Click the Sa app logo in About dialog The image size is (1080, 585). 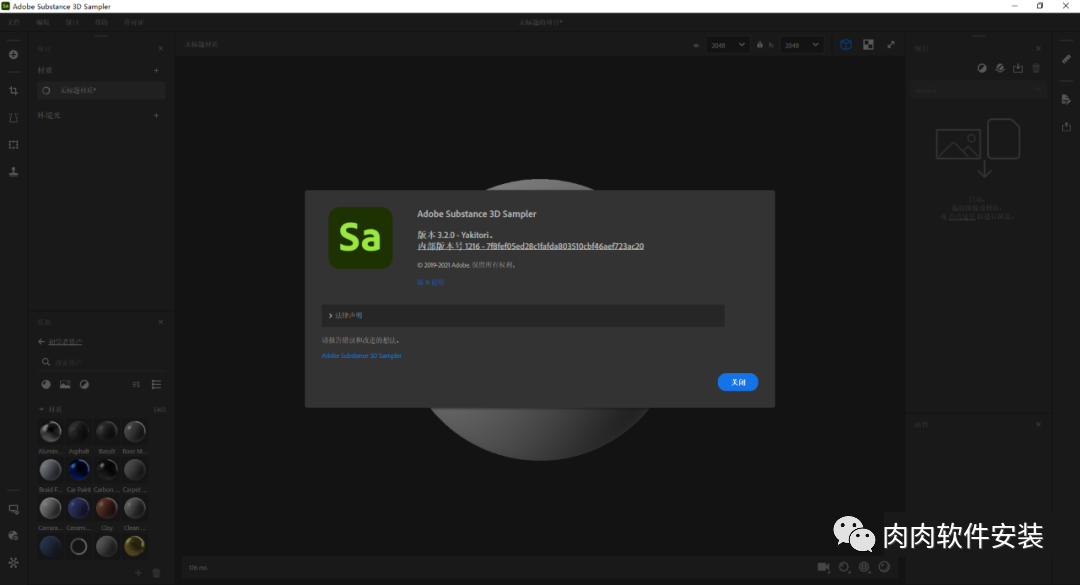tap(360, 238)
